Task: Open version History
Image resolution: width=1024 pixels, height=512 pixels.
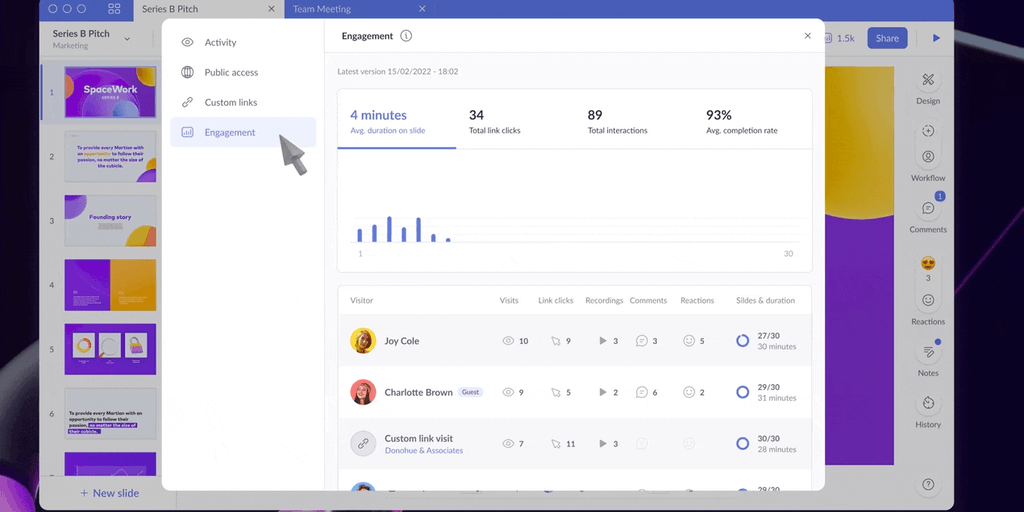Action: point(928,403)
